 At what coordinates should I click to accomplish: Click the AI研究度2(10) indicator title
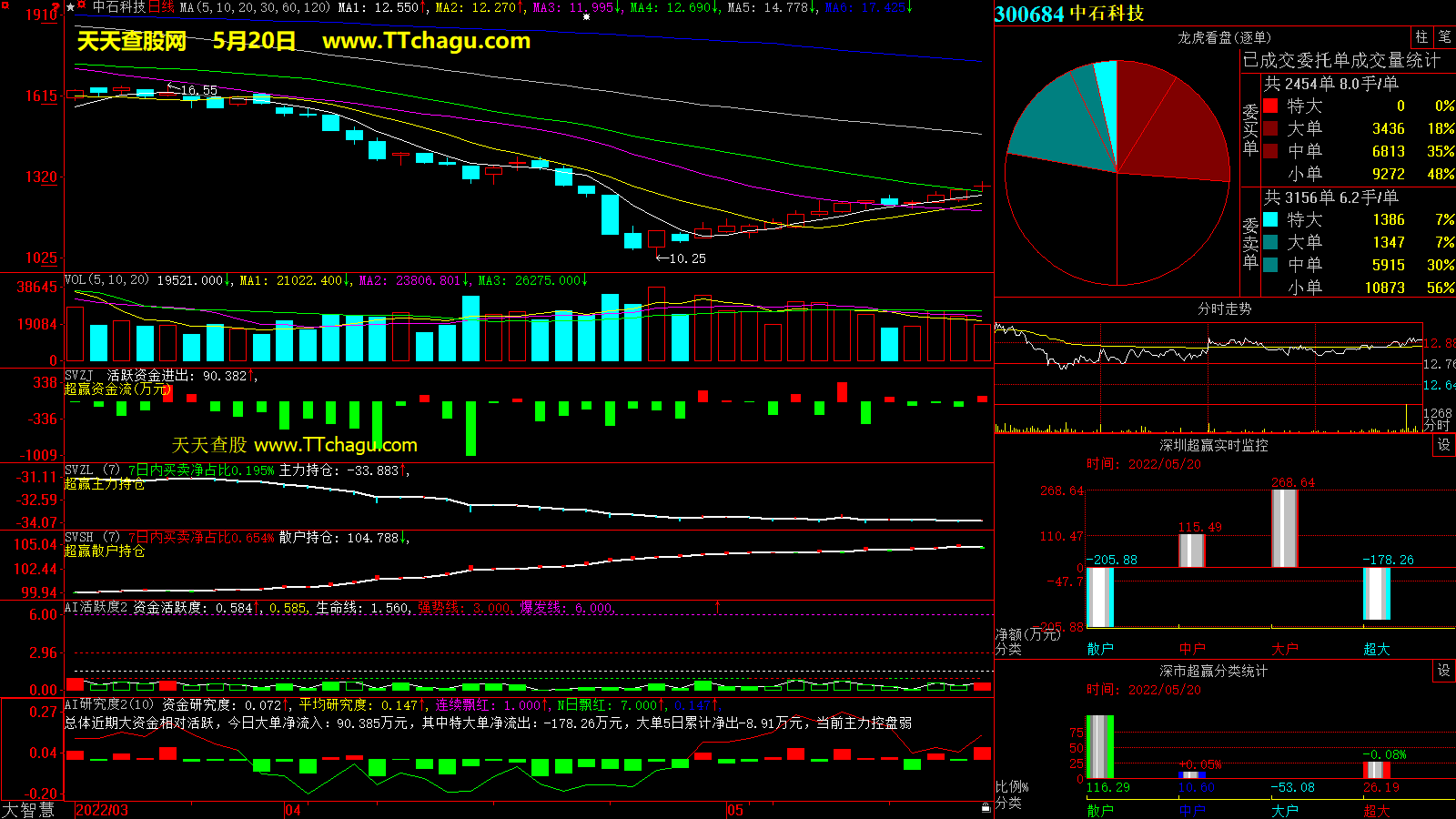click(x=109, y=705)
